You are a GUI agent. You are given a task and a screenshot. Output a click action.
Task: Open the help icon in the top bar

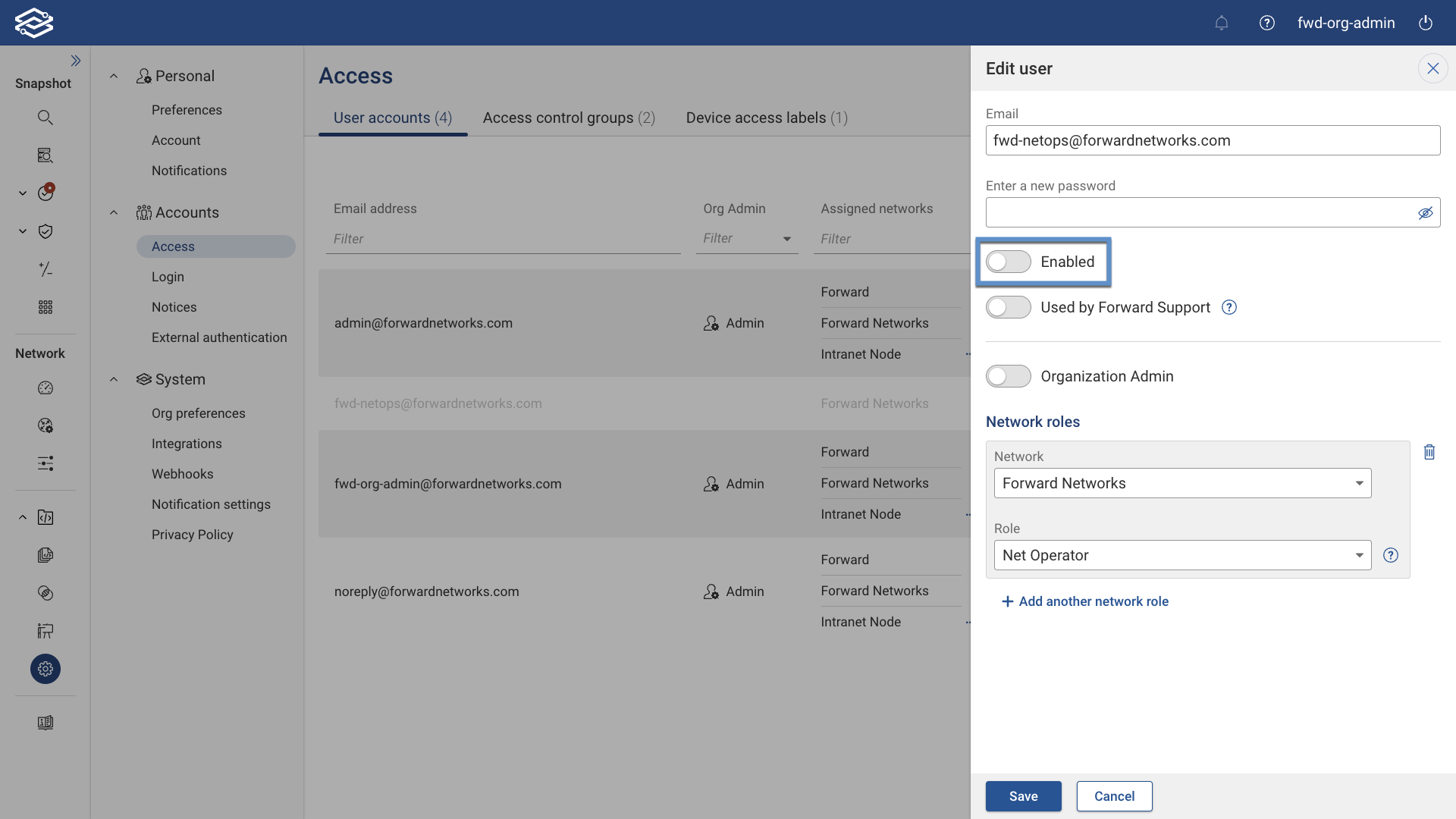(x=1266, y=23)
